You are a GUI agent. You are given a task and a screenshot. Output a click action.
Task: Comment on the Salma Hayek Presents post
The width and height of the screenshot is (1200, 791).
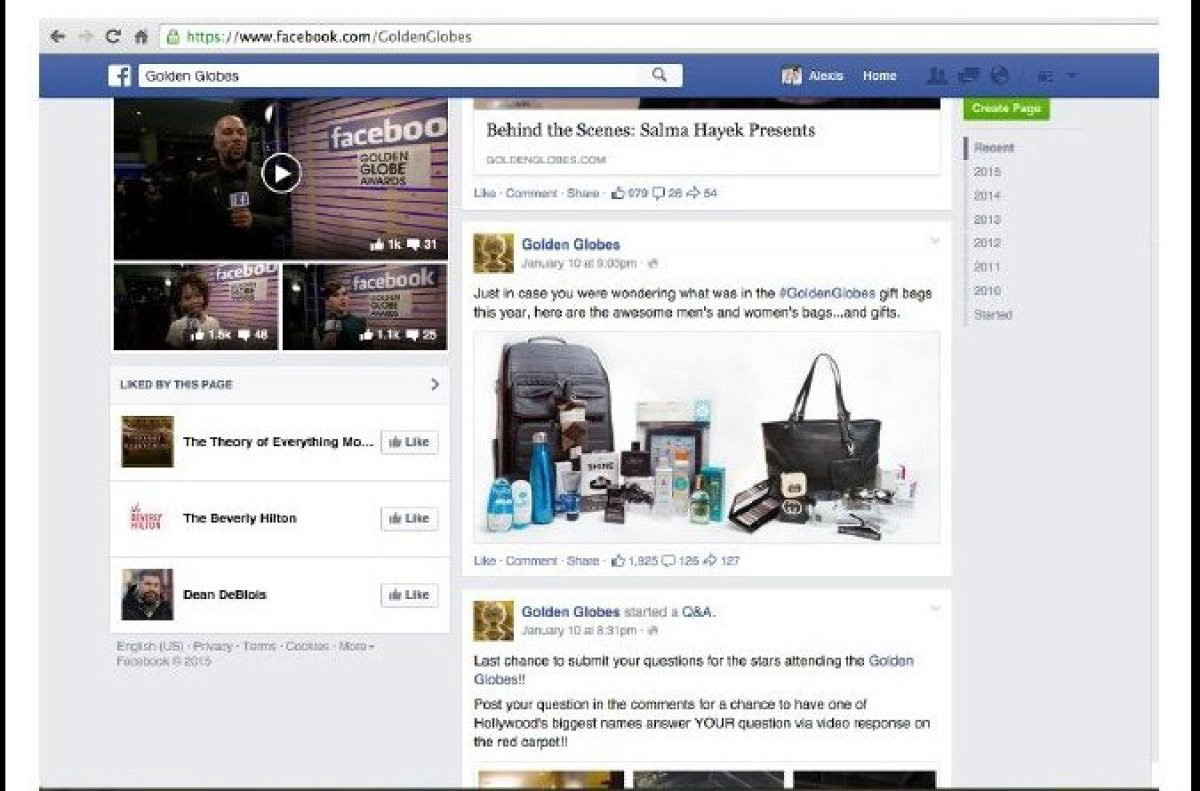click(531, 193)
